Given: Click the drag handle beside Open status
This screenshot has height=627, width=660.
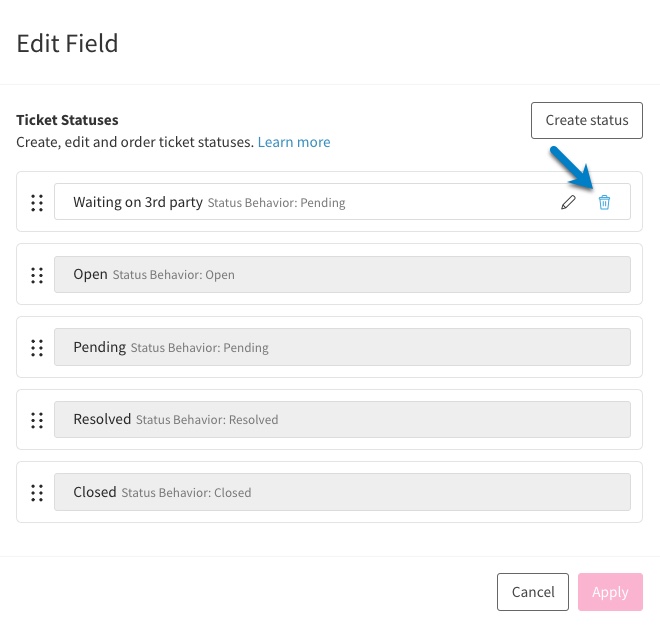Looking at the screenshot, I should point(37,275).
